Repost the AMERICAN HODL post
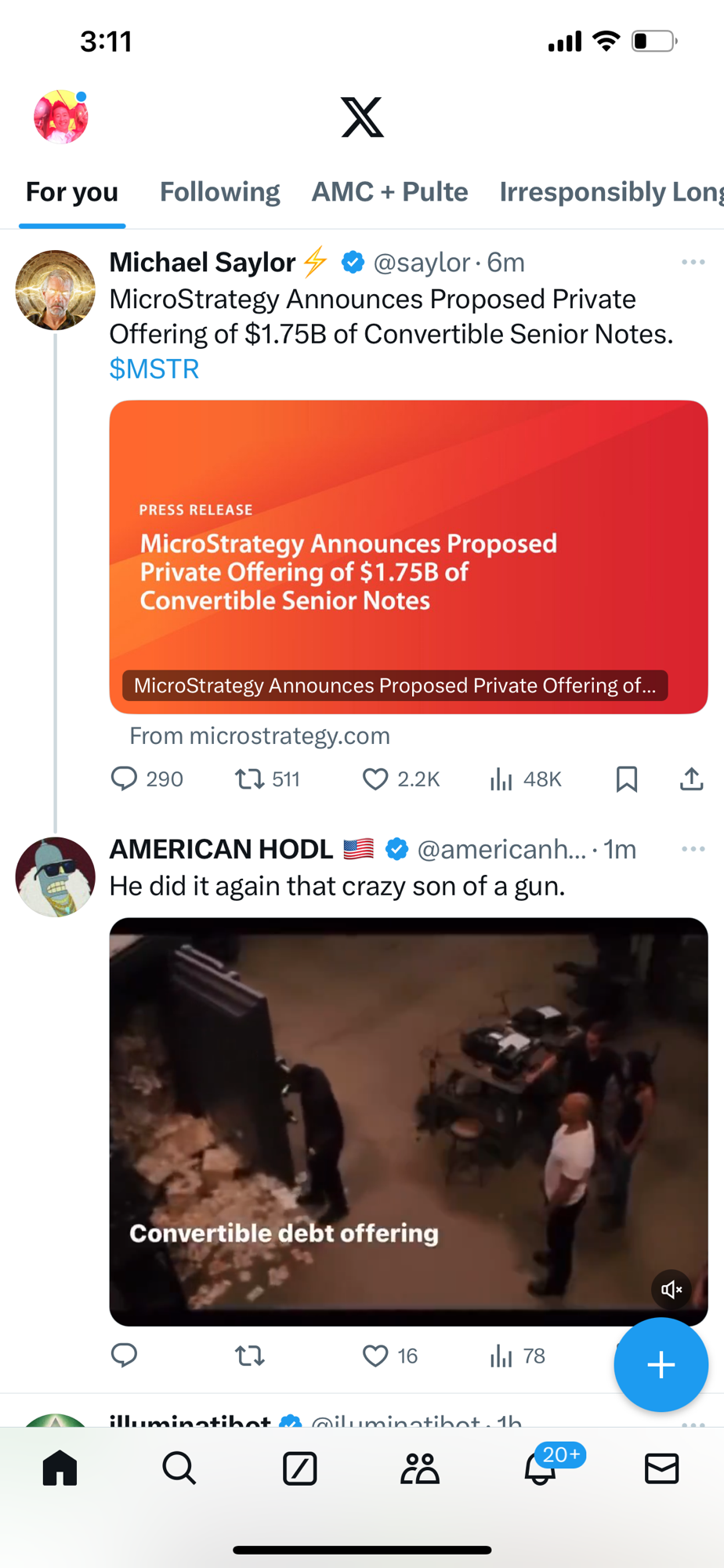 (250, 1356)
